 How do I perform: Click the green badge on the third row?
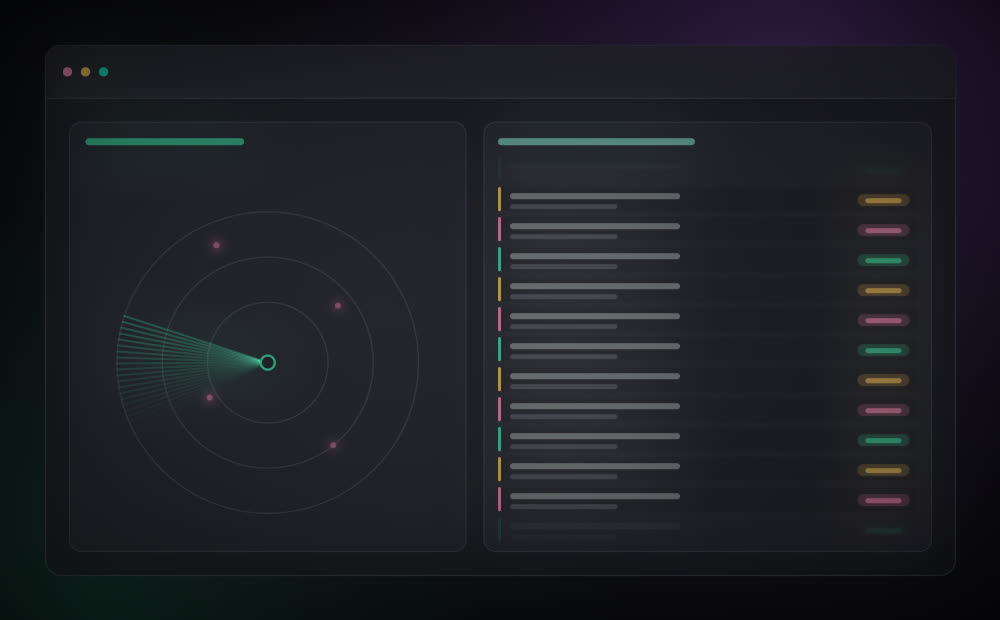(x=883, y=260)
